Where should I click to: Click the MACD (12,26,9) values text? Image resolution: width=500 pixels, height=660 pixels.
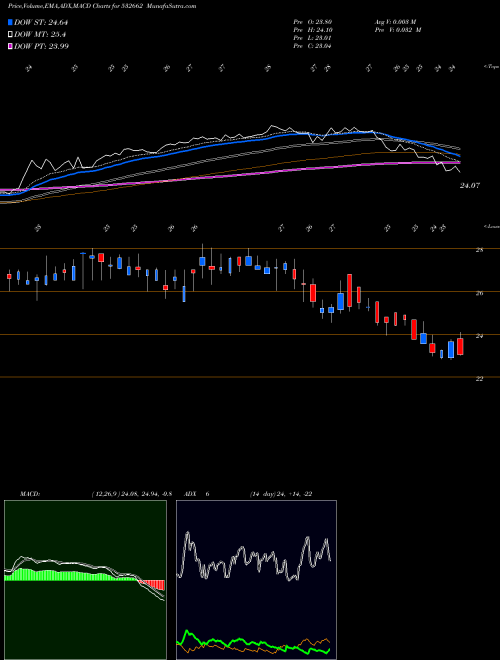[x=131, y=494]
